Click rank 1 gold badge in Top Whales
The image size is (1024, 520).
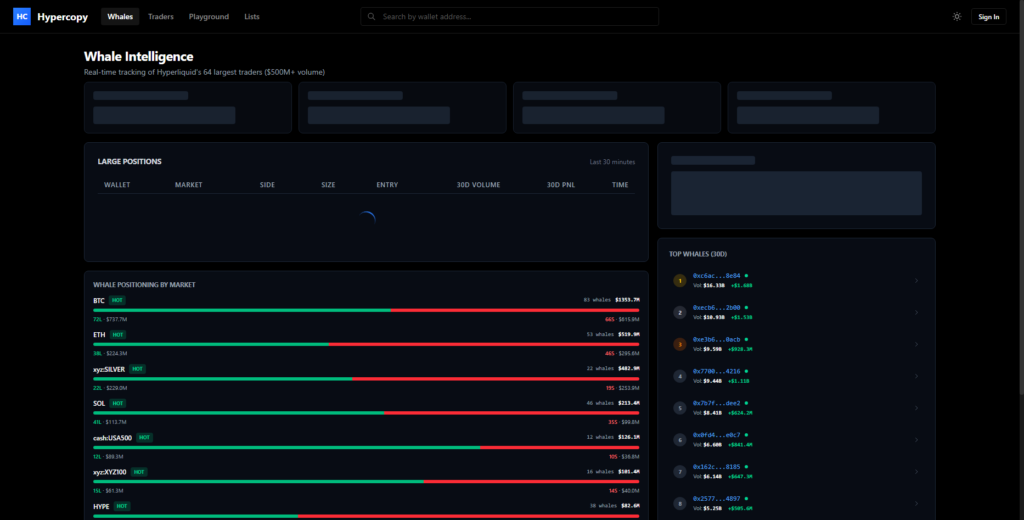[680, 281]
